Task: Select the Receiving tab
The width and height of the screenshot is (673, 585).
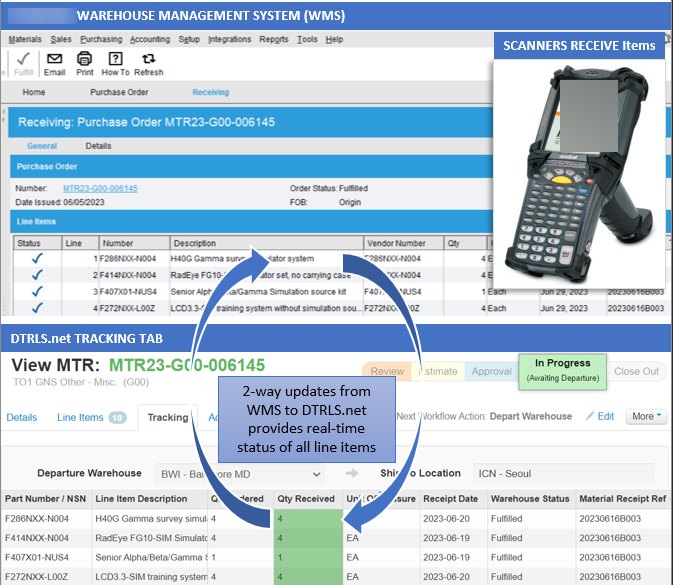Action: click(x=210, y=92)
